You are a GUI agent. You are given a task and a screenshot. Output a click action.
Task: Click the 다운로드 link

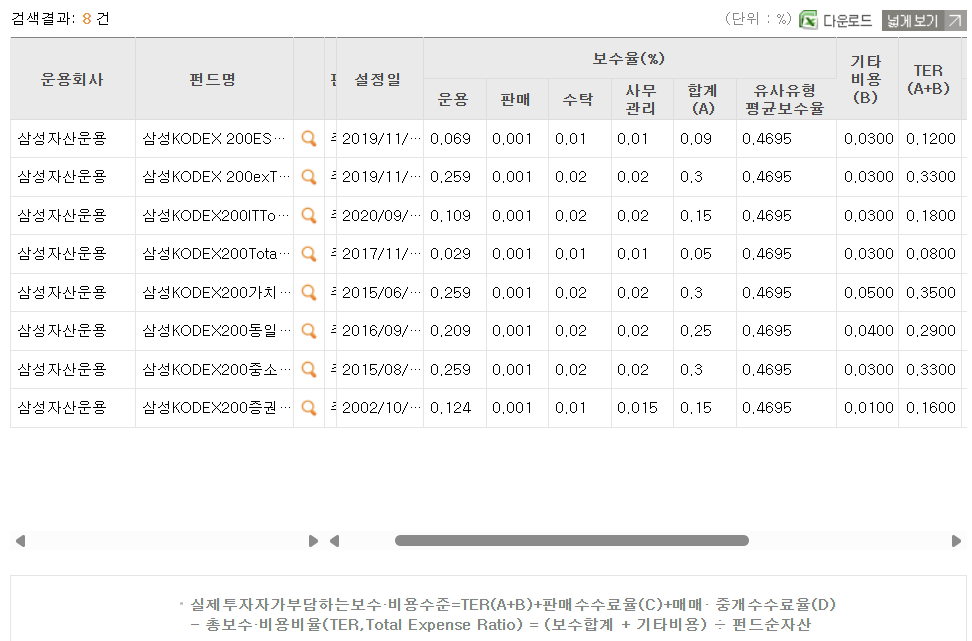(x=847, y=20)
